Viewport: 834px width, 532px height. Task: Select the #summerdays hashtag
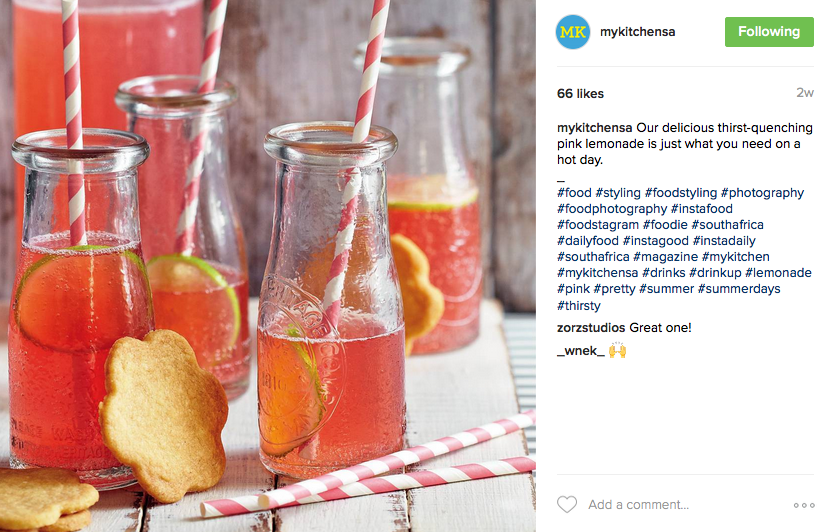point(739,289)
